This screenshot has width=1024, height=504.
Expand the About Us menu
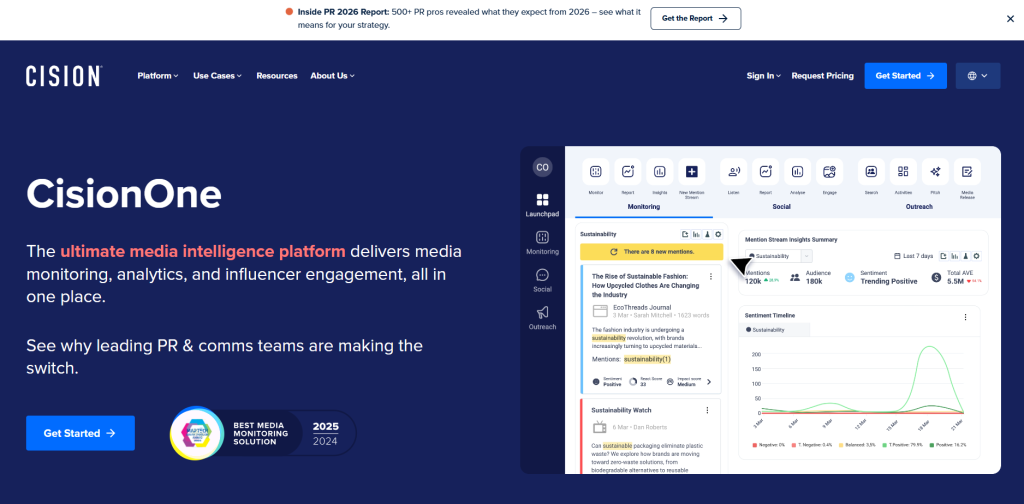coord(332,76)
